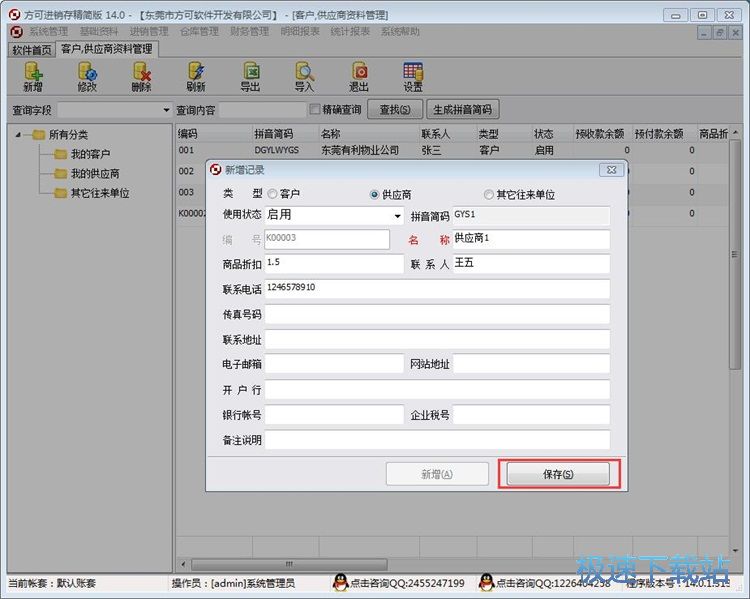
Task: Open the 设置 (Settings) toolbar icon
Action: point(413,77)
